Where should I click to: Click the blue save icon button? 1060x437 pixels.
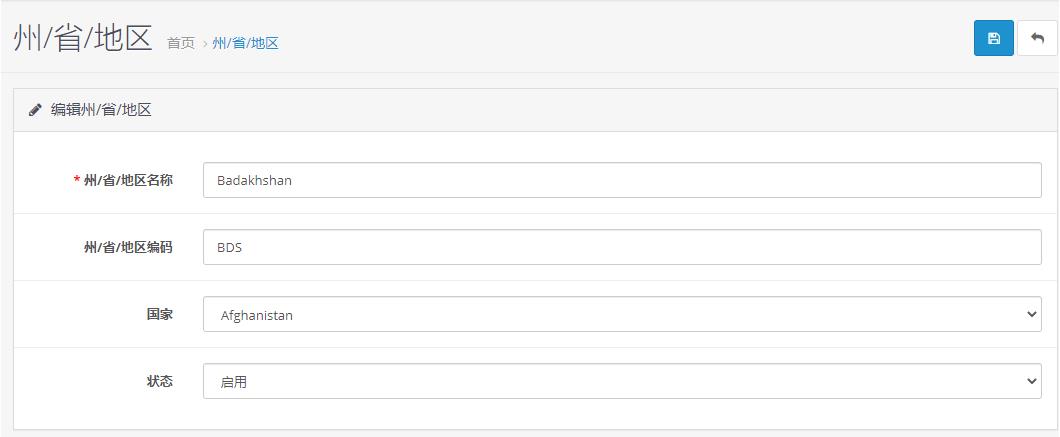click(993, 38)
